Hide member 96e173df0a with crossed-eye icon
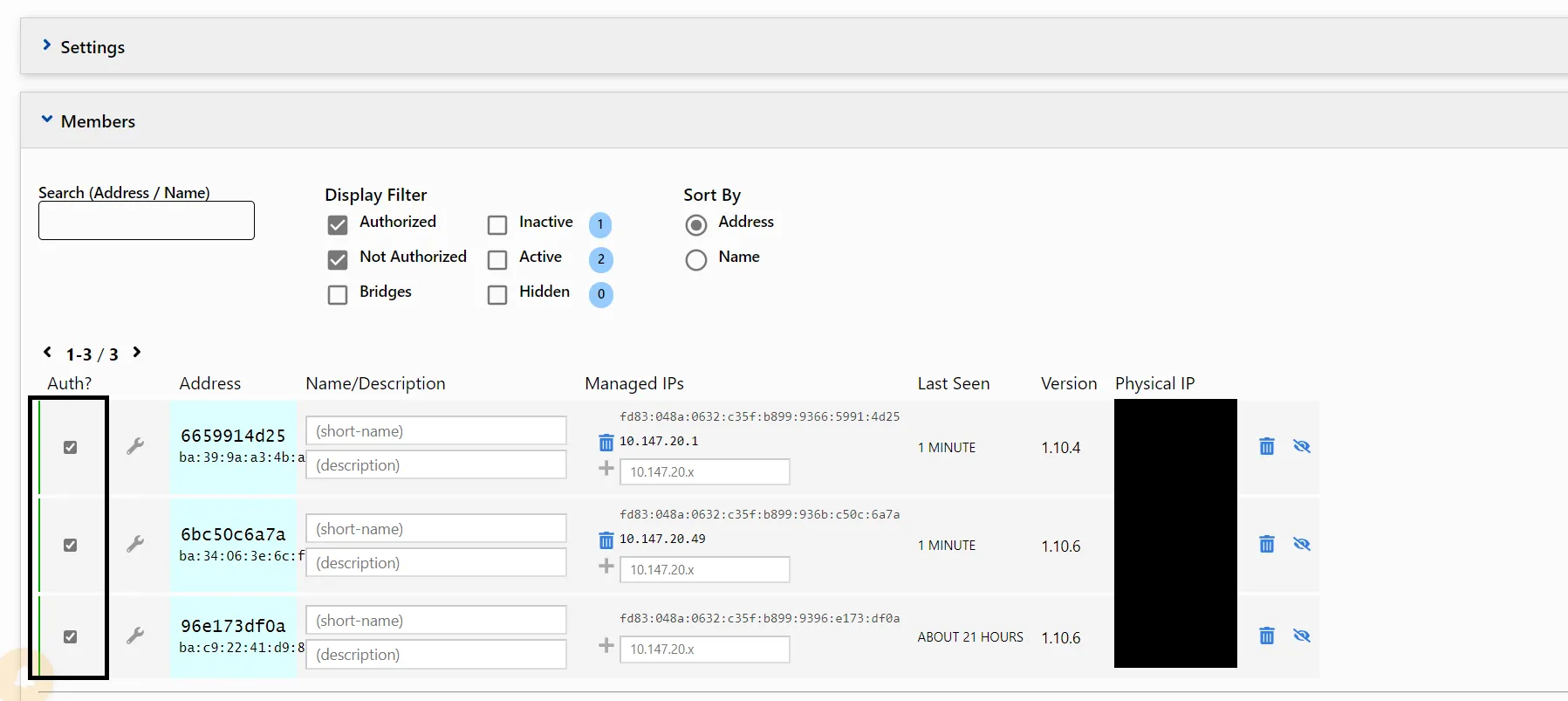The height and width of the screenshot is (701, 1568). point(1302,636)
